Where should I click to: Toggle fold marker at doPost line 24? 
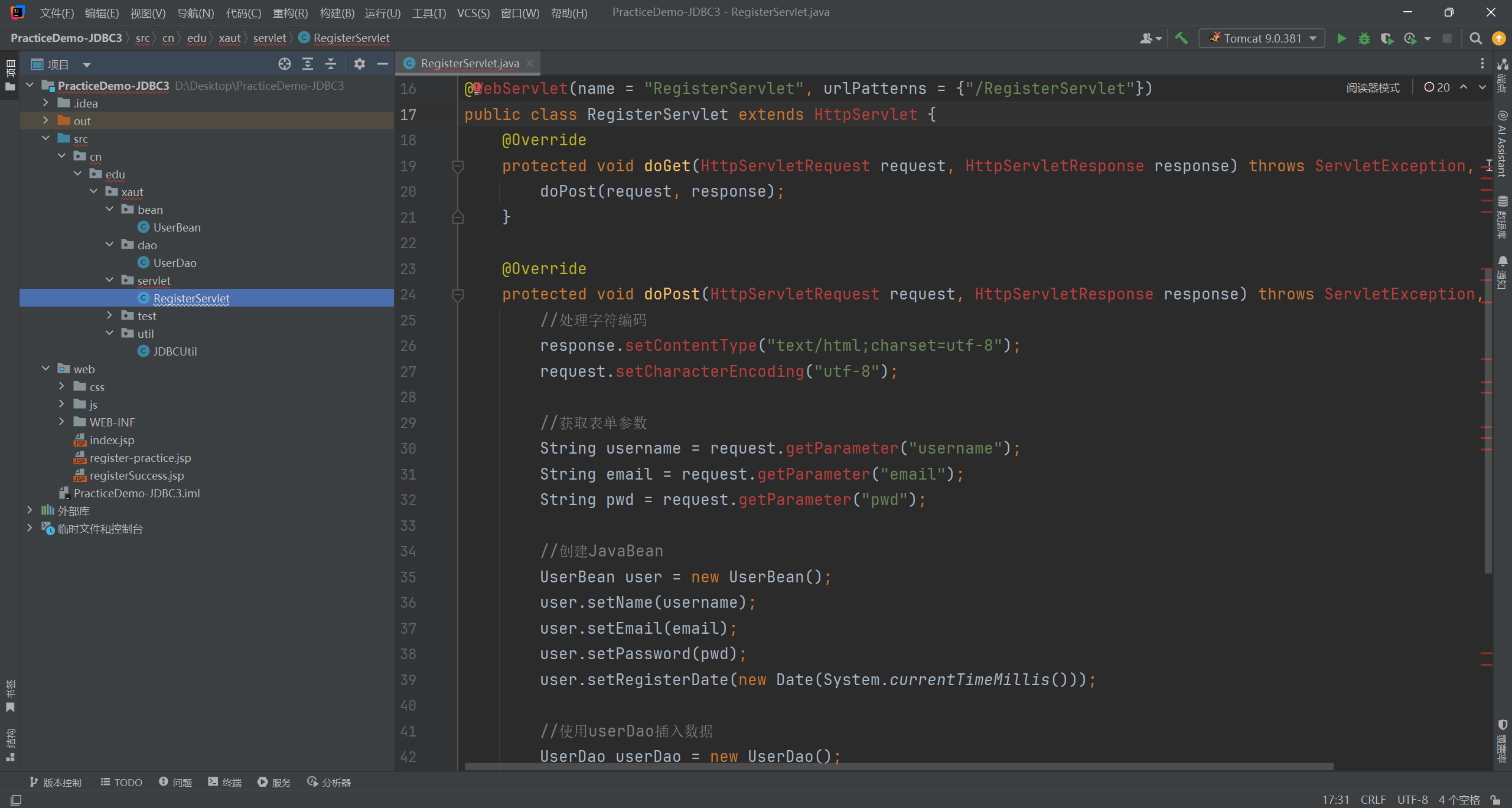pos(458,295)
